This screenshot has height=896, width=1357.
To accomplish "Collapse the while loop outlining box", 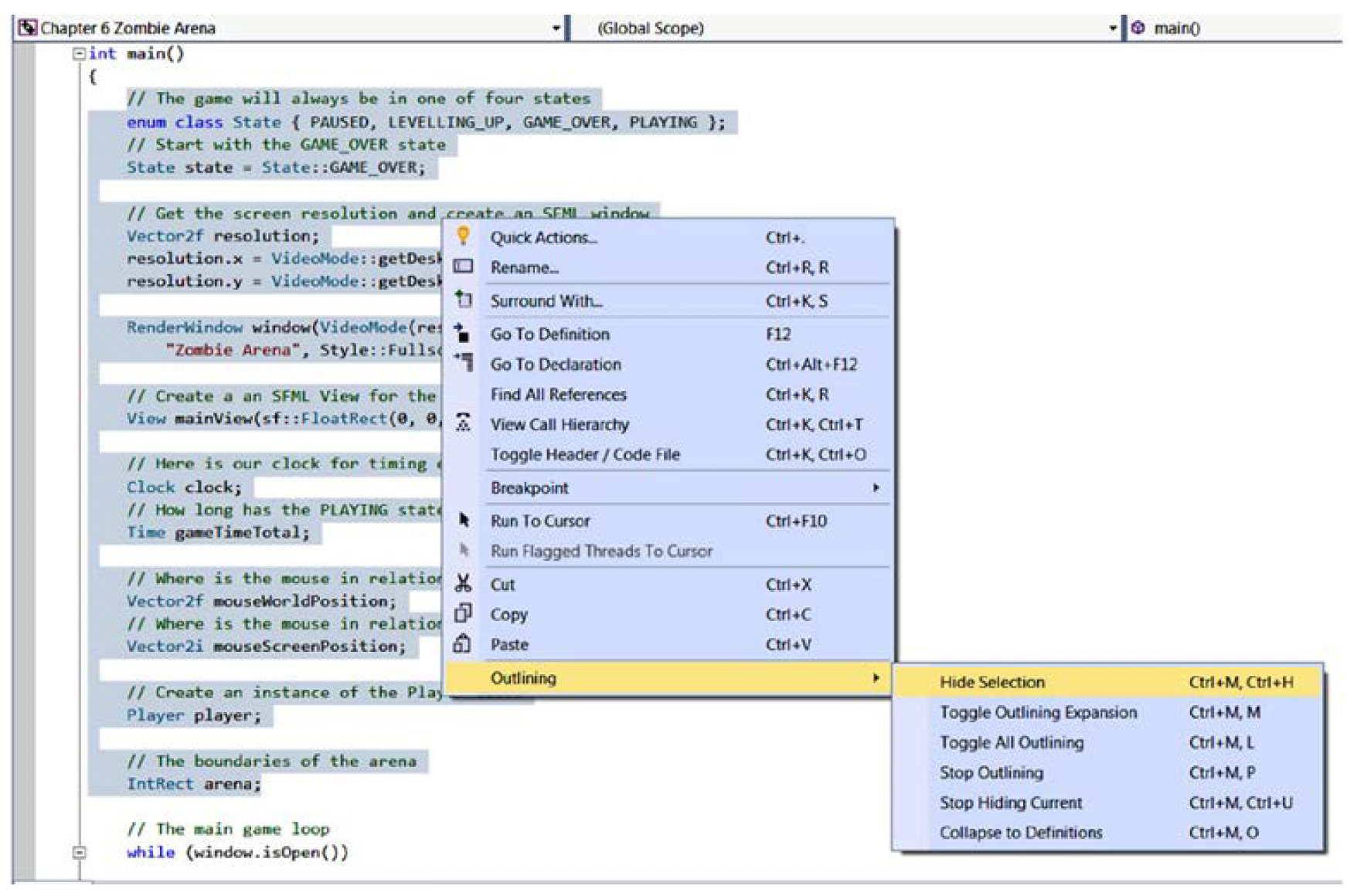I will click(x=78, y=853).
